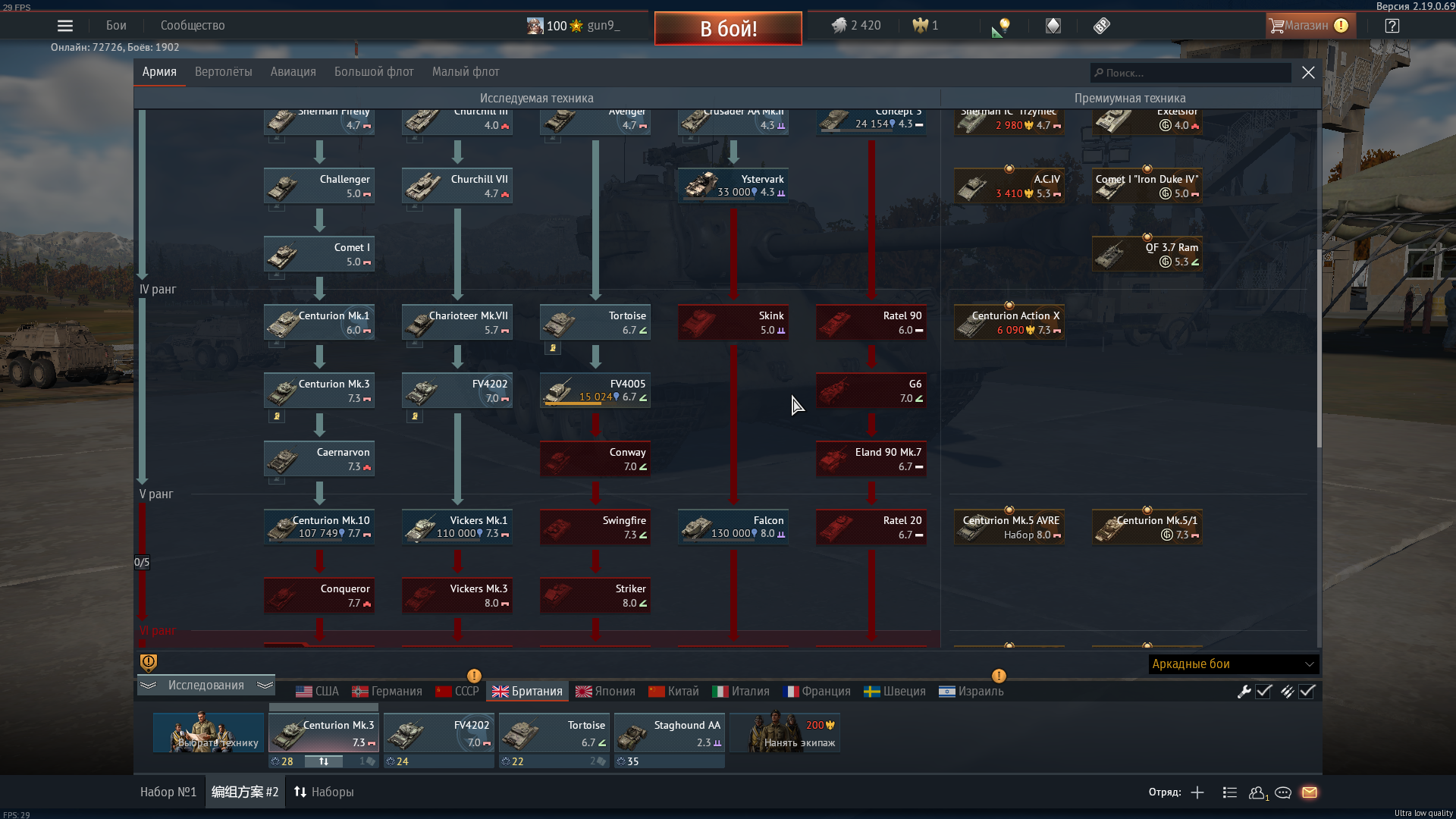Select the США nation tab
The width and height of the screenshot is (1456, 819).
tap(317, 692)
